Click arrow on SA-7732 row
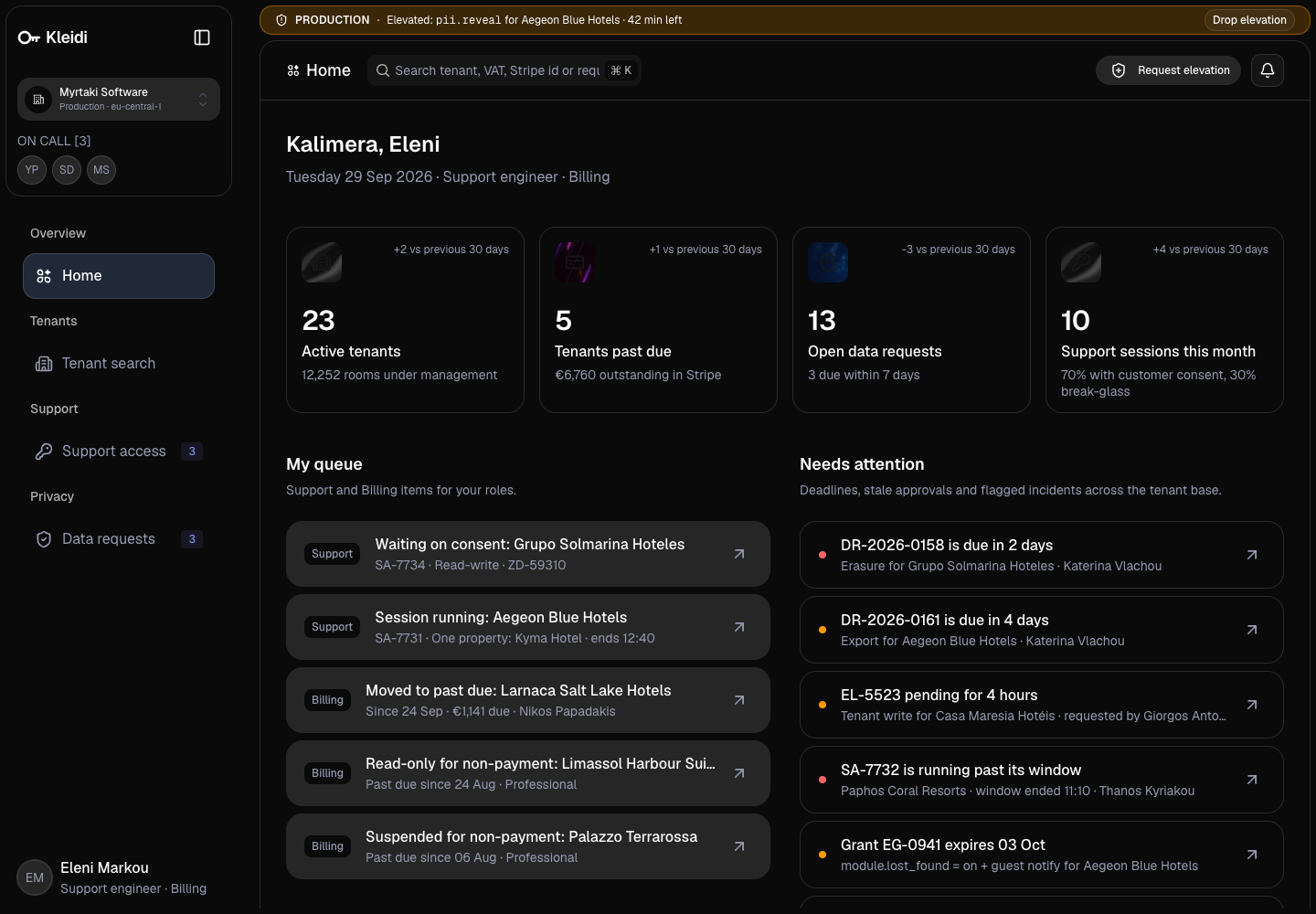 coord(1252,780)
